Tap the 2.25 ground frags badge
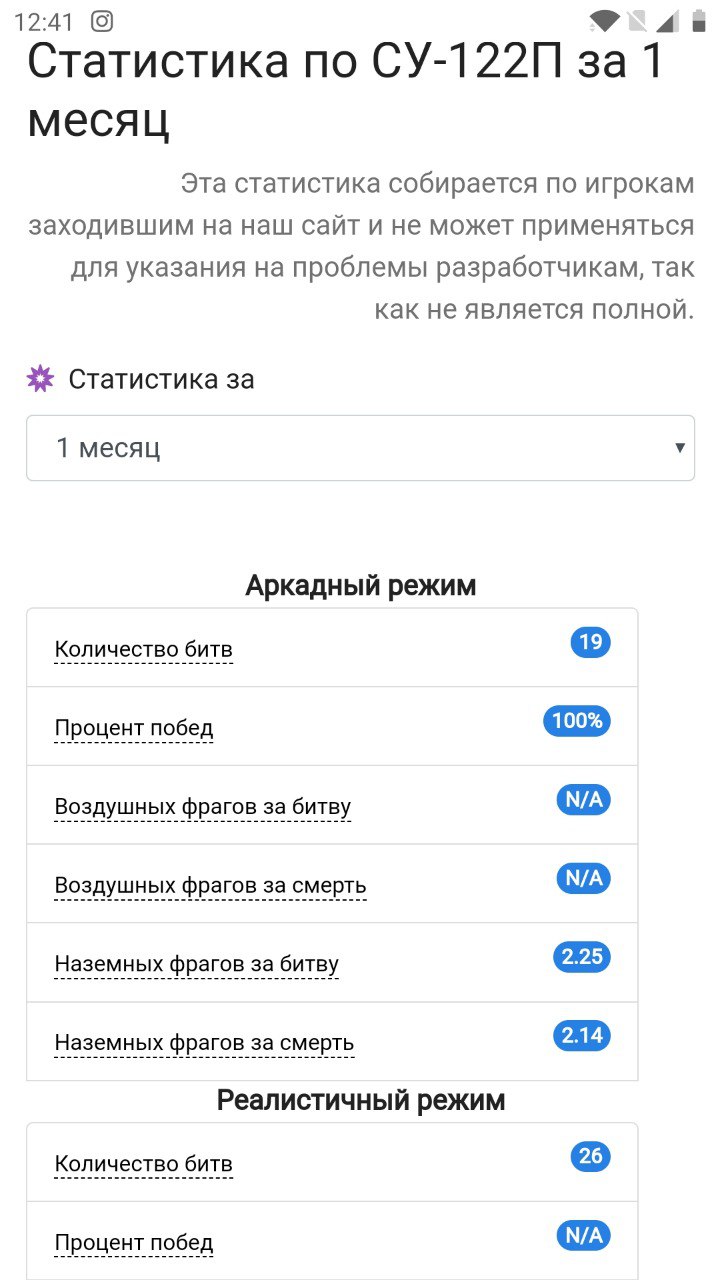720x1280 pixels. click(582, 957)
